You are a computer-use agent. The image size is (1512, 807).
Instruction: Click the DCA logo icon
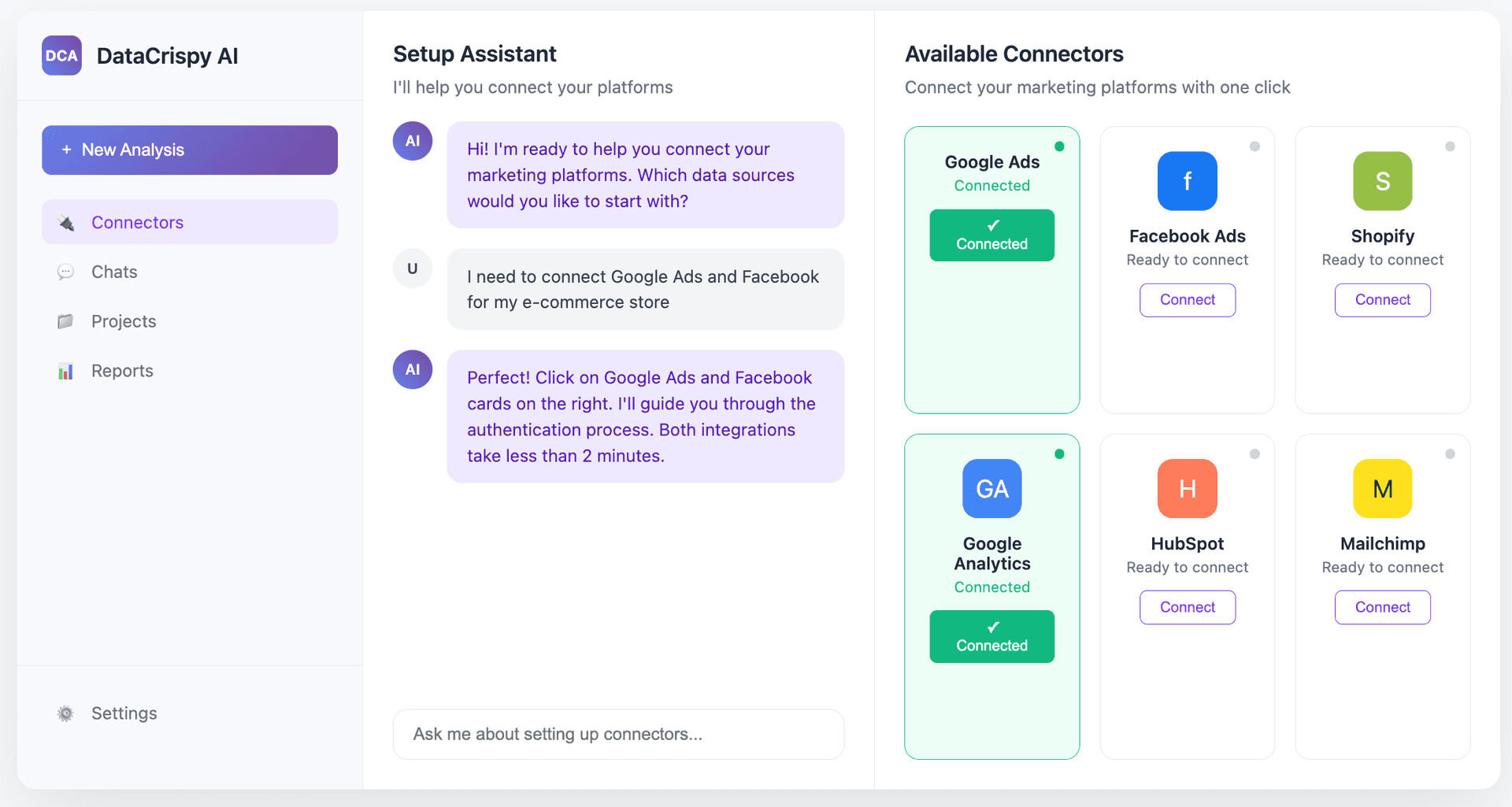[61, 56]
